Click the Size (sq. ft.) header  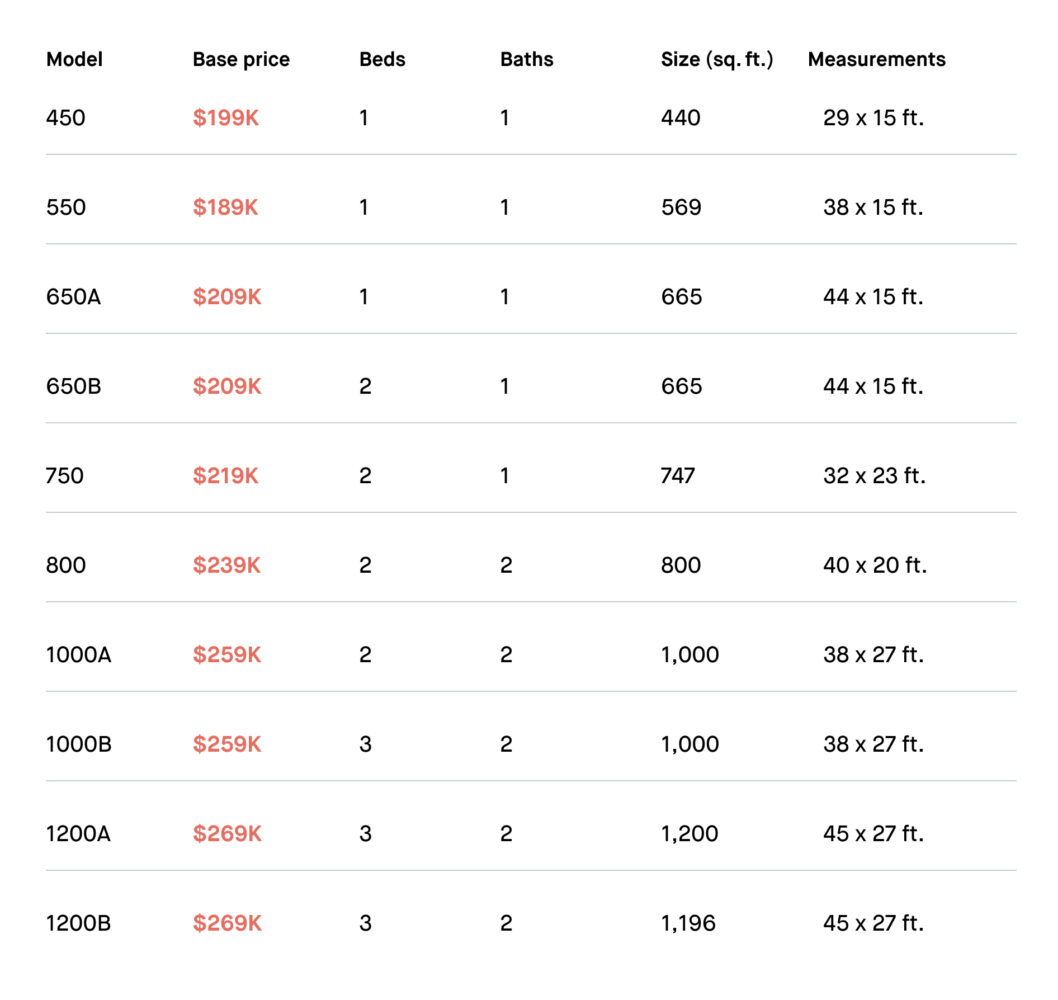(717, 59)
